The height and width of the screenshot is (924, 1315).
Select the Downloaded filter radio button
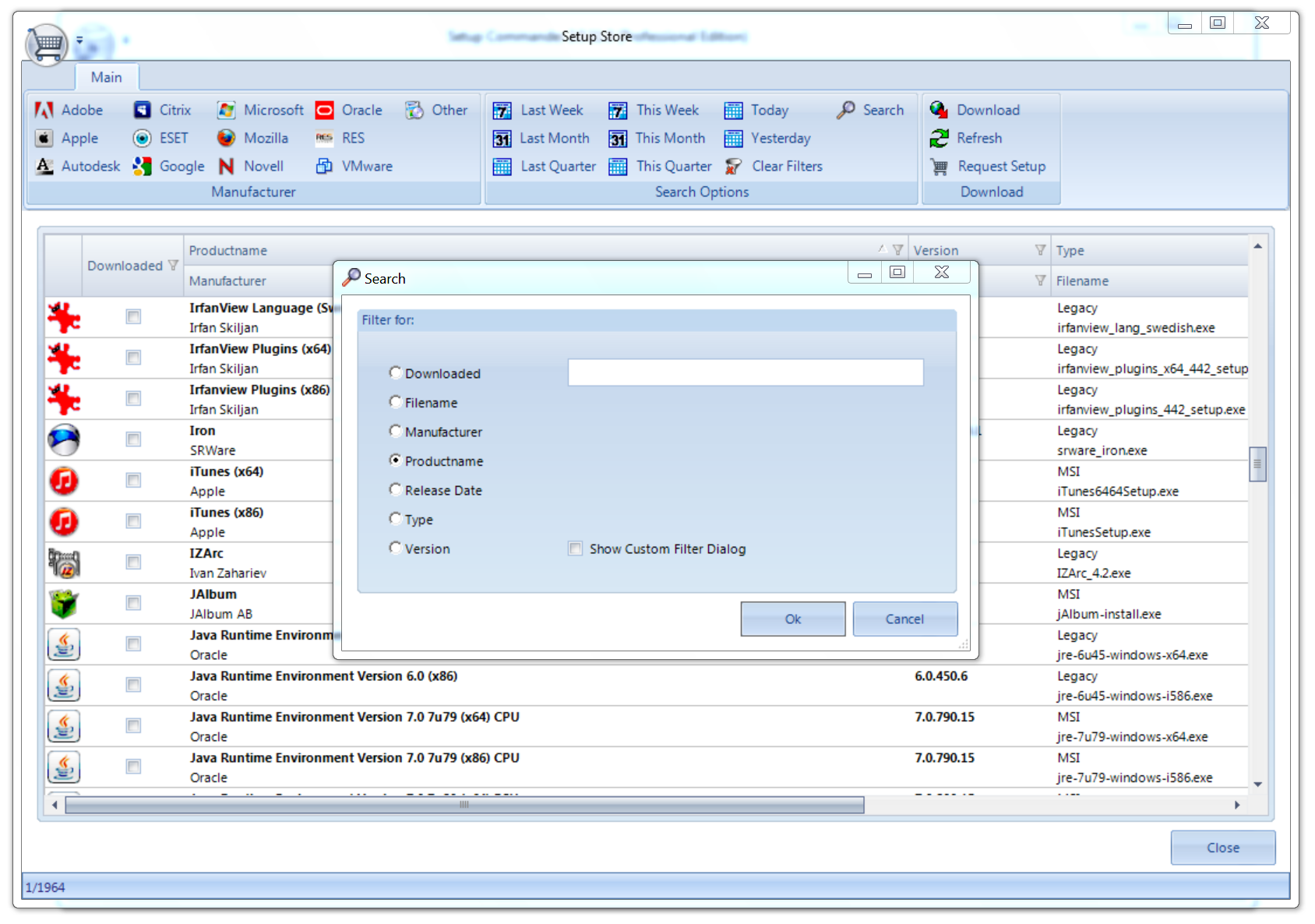coord(395,373)
